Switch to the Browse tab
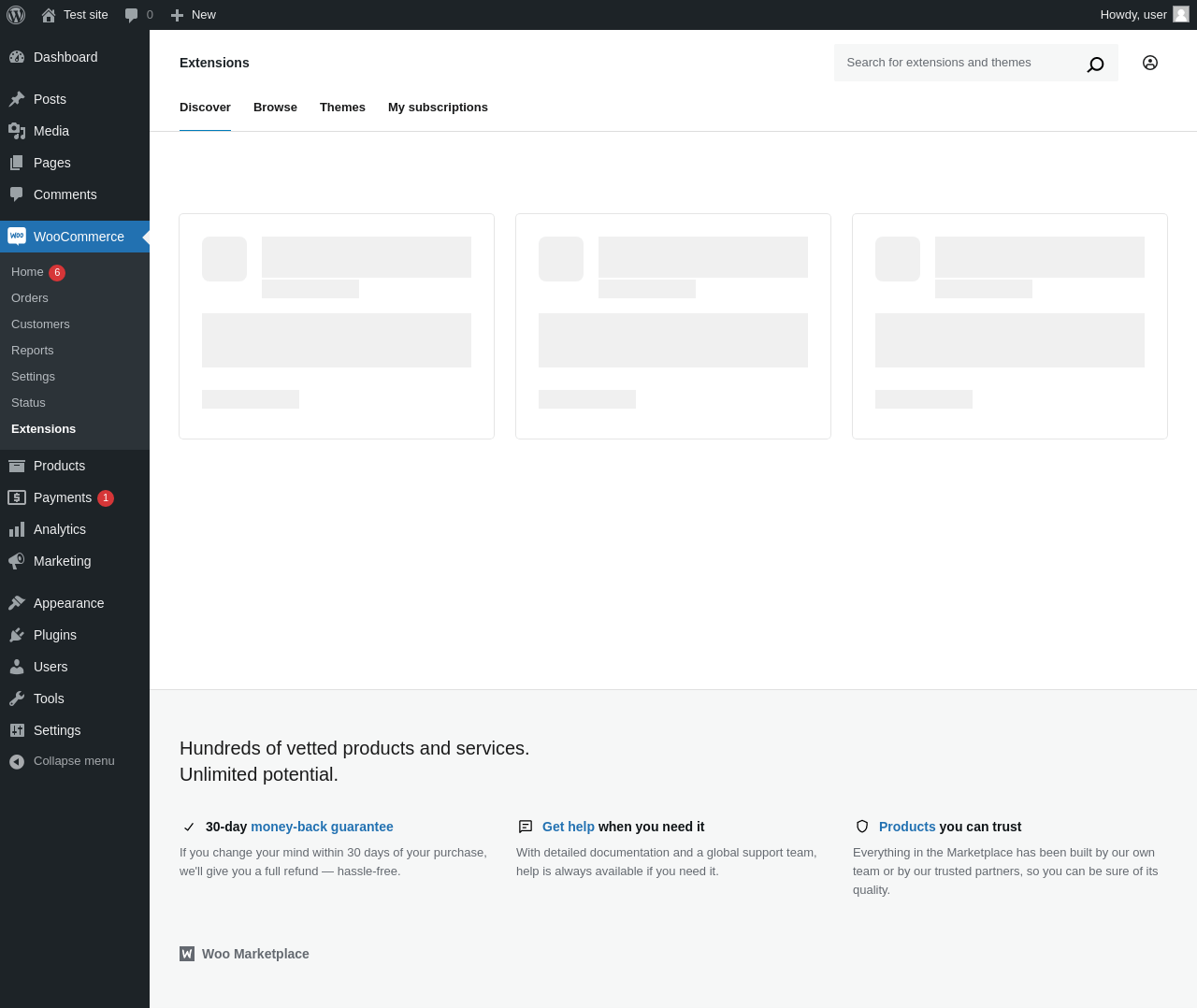The width and height of the screenshot is (1197, 1008). 275,108
